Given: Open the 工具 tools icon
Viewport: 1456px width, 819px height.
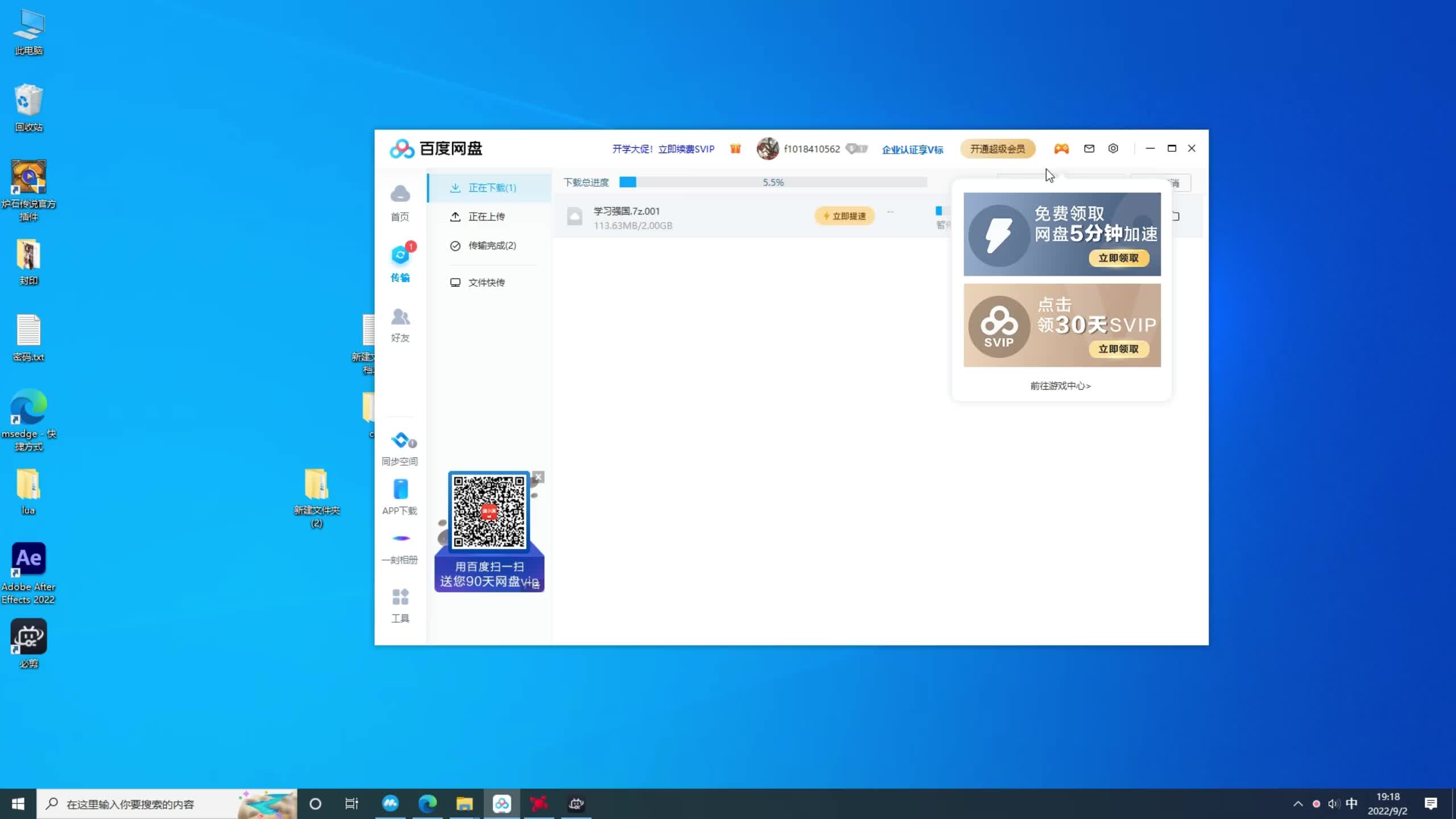Looking at the screenshot, I should click(x=400, y=606).
